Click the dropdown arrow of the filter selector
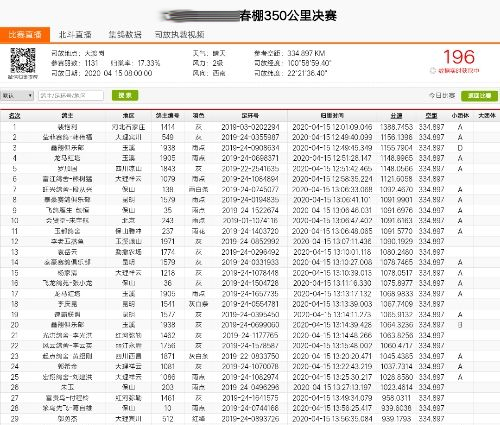 tap(30, 96)
